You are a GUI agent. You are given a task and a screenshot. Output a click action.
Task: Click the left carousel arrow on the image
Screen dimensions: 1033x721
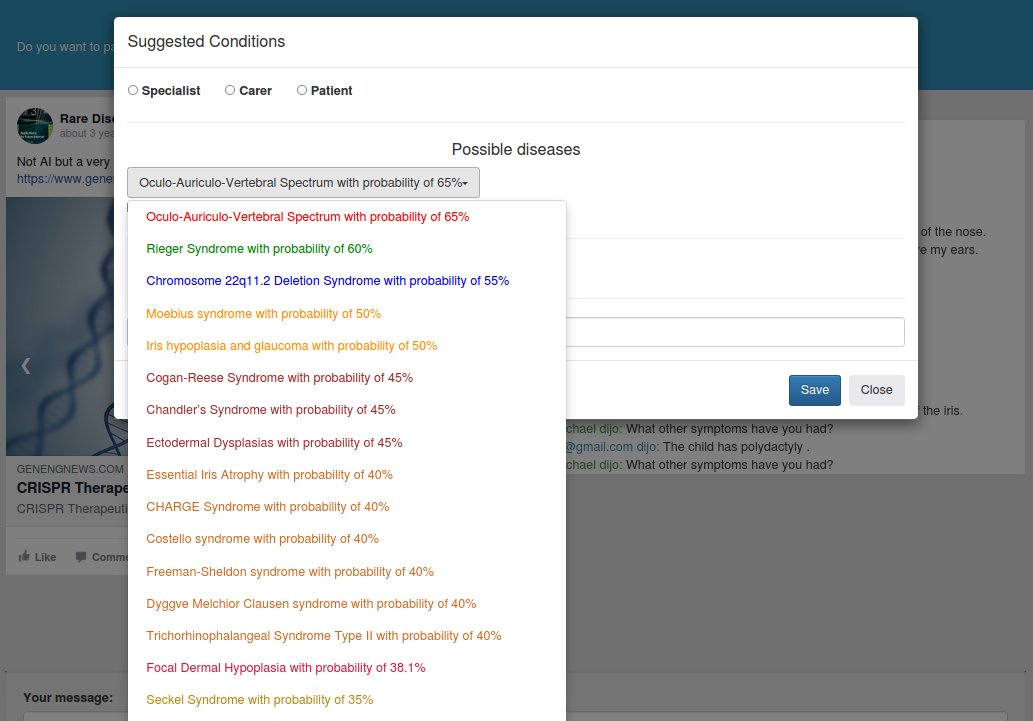point(25,365)
